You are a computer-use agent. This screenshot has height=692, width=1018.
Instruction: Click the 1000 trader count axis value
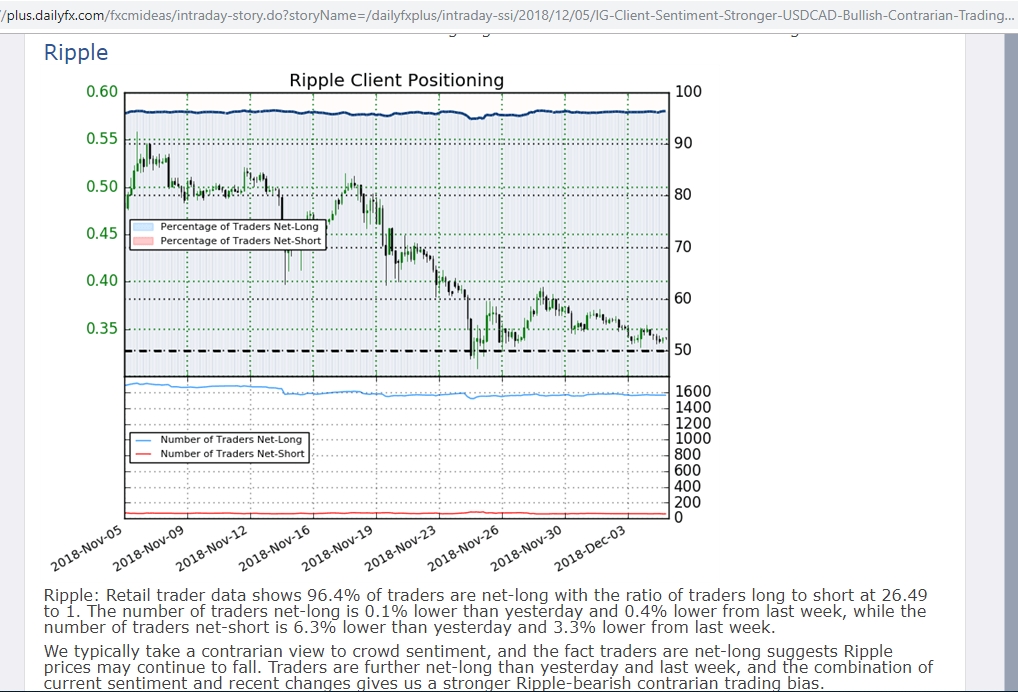[x=693, y=439]
